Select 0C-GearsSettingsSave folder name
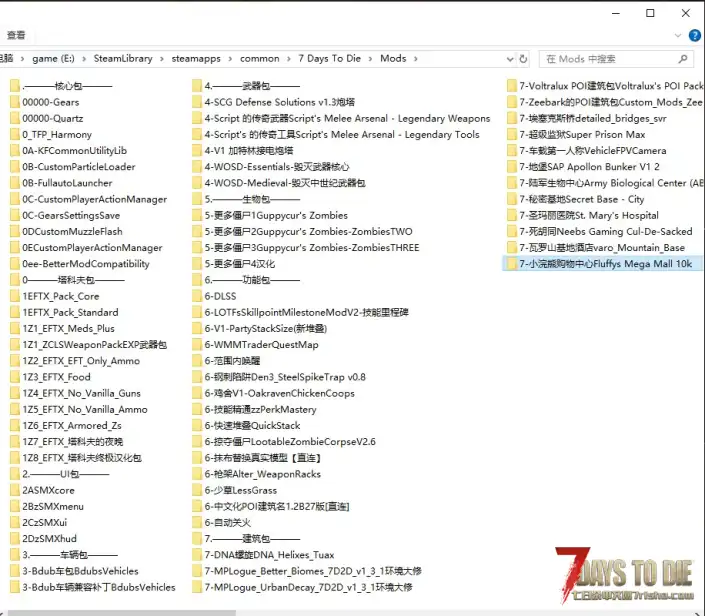The width and height of the screenshot is (705, 616). [x=71, y=215]
